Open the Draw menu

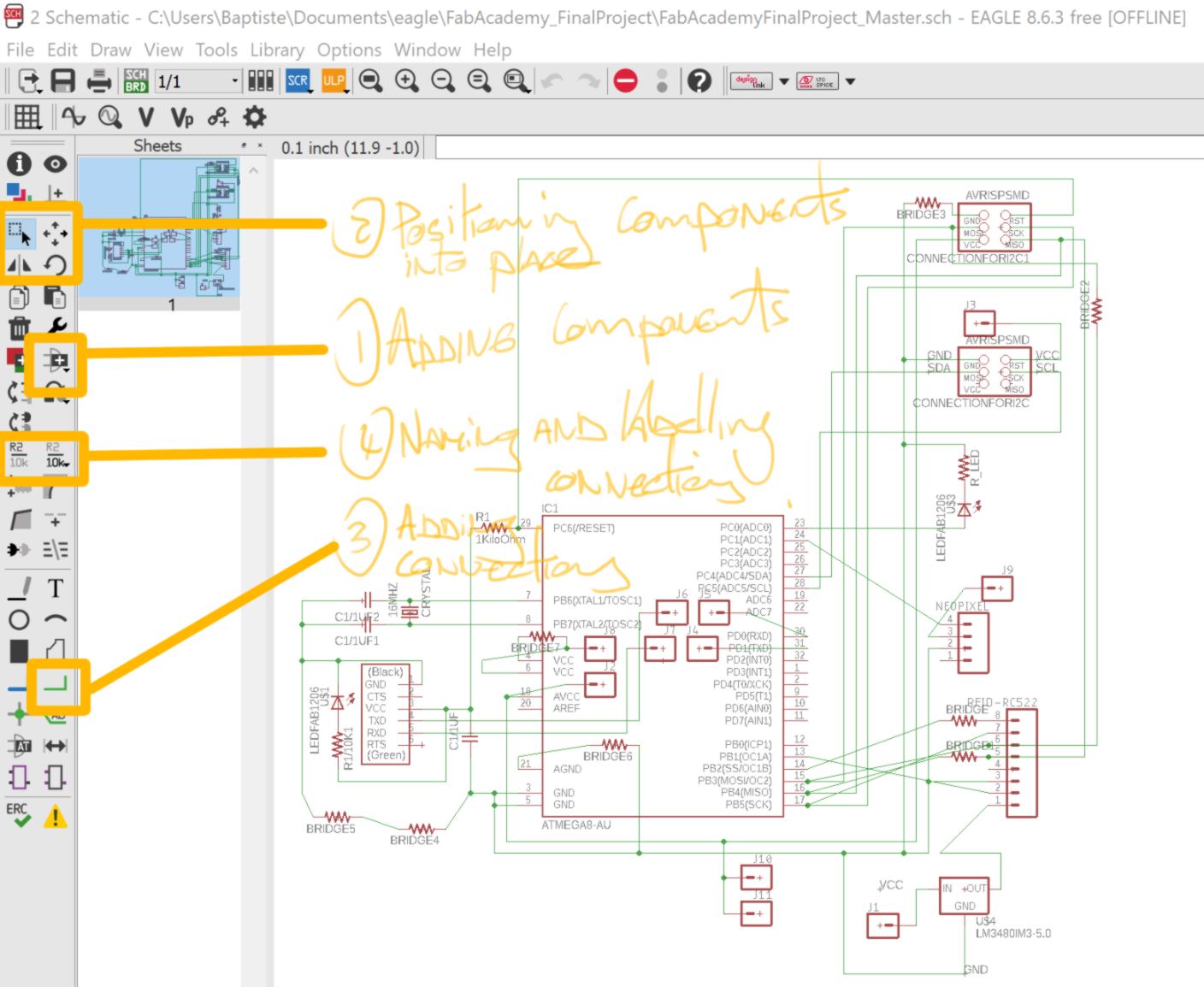coord(111,50)
